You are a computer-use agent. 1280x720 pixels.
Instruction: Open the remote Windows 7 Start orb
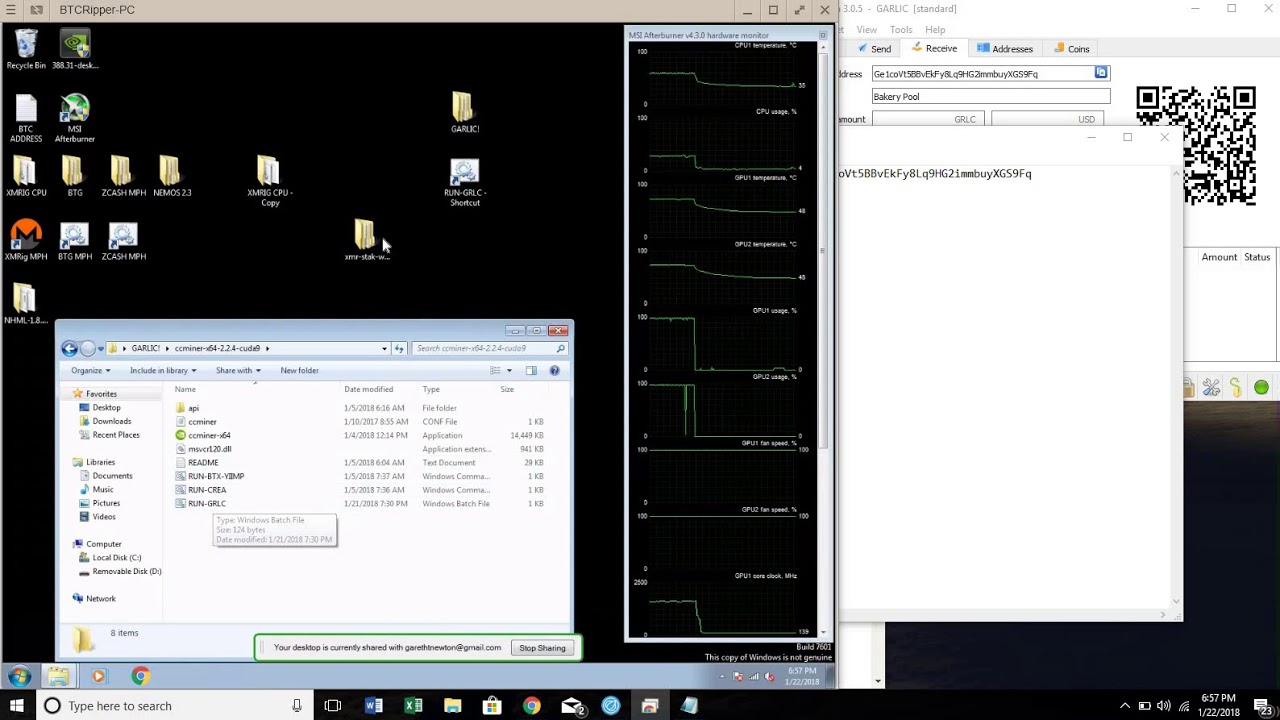pyautogui.click(x=18, y=676)
